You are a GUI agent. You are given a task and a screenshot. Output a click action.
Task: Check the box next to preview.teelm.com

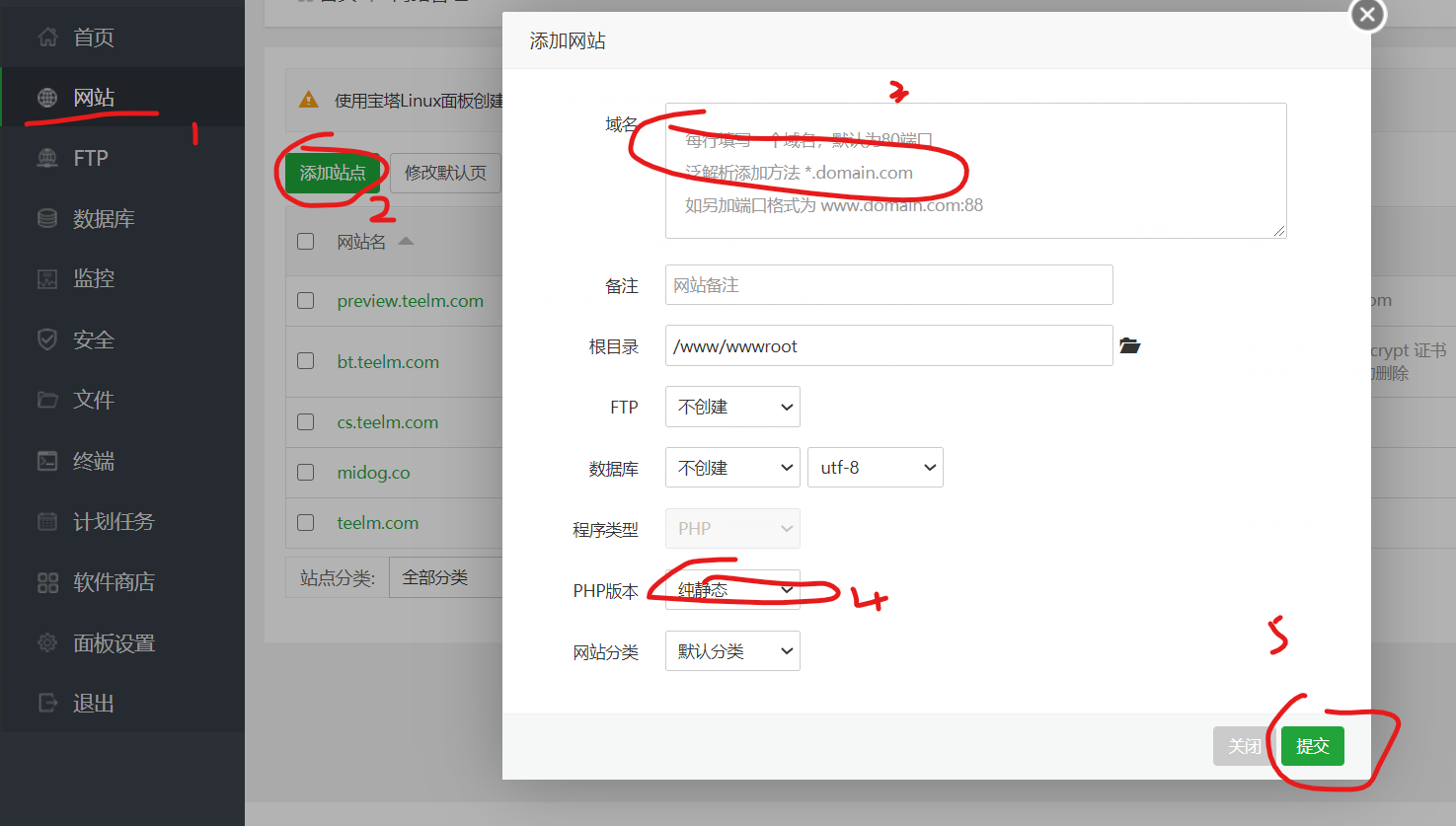click(x=305, y=300)
